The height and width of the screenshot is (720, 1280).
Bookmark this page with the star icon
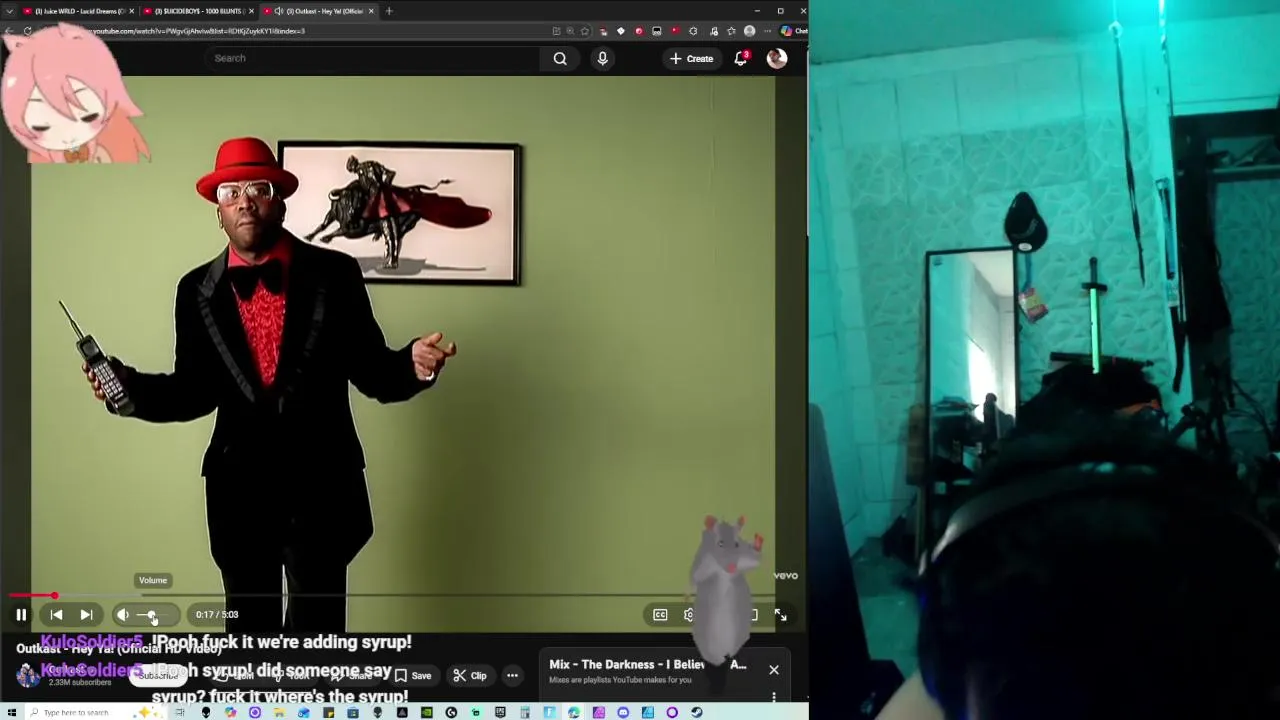click(585, 31)
